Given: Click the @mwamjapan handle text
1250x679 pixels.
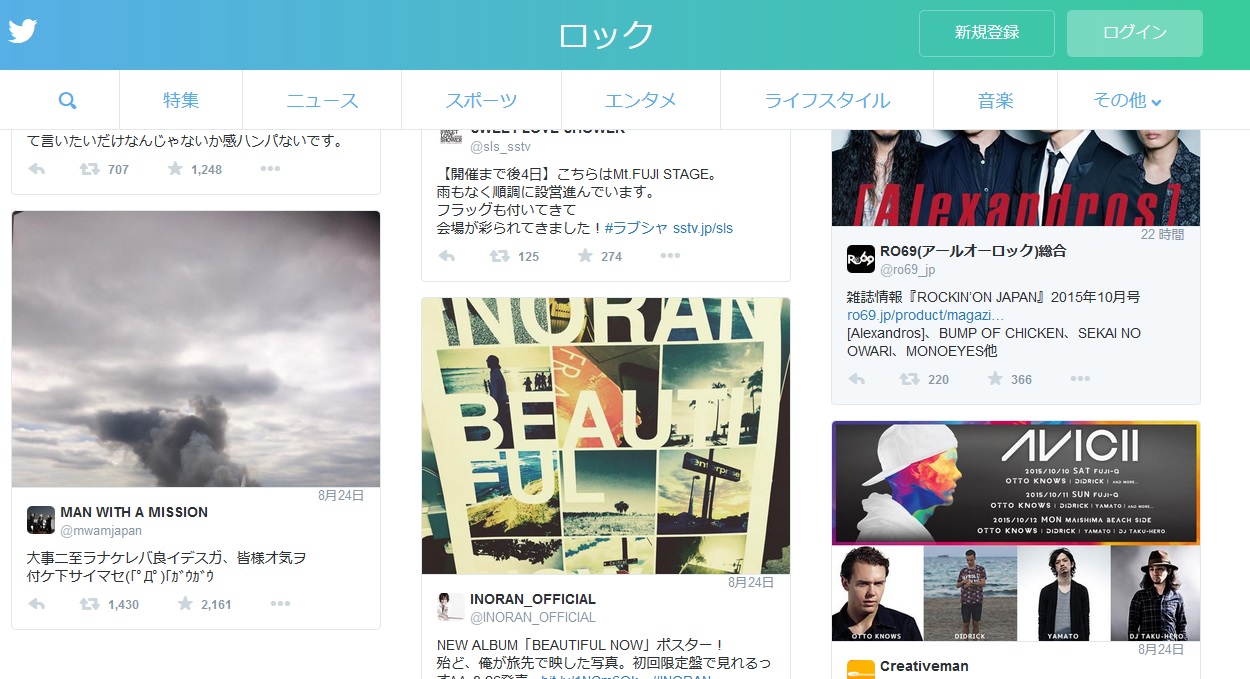Looking at the screenshot, I should (x=101, y=531).
